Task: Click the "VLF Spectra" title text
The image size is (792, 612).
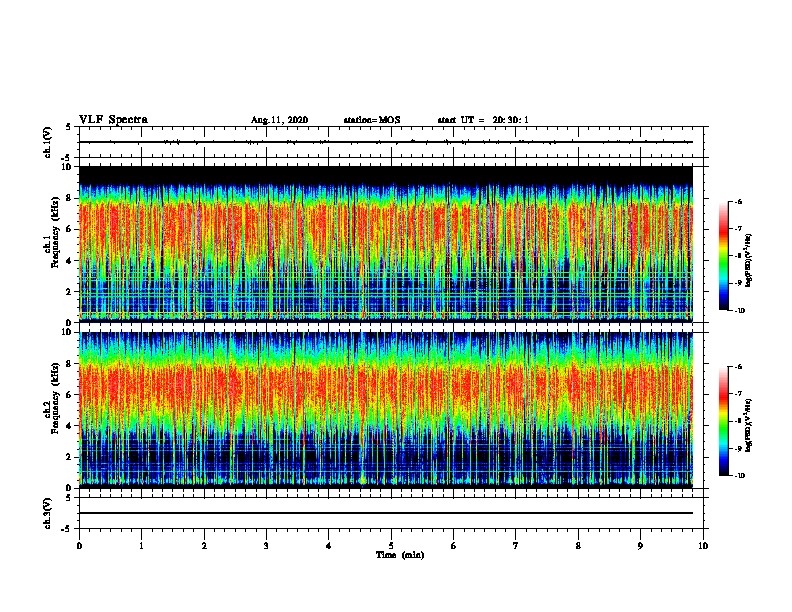Action: coord(113,120)
